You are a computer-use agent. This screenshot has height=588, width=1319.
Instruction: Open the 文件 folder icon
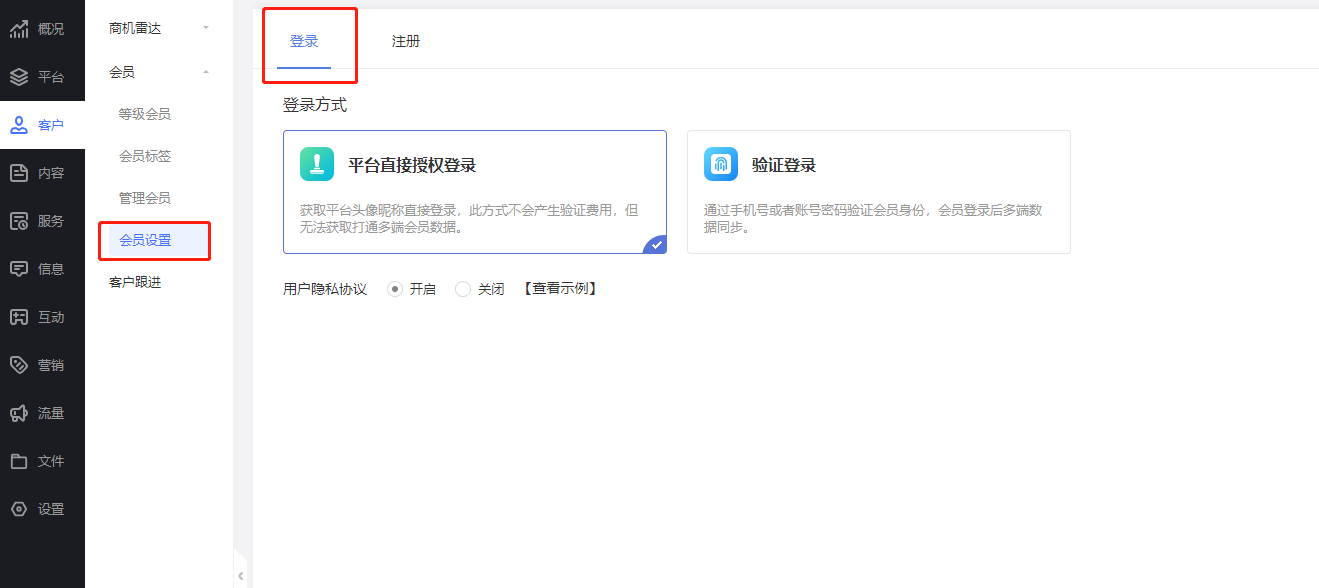click(x=19, y=461)
